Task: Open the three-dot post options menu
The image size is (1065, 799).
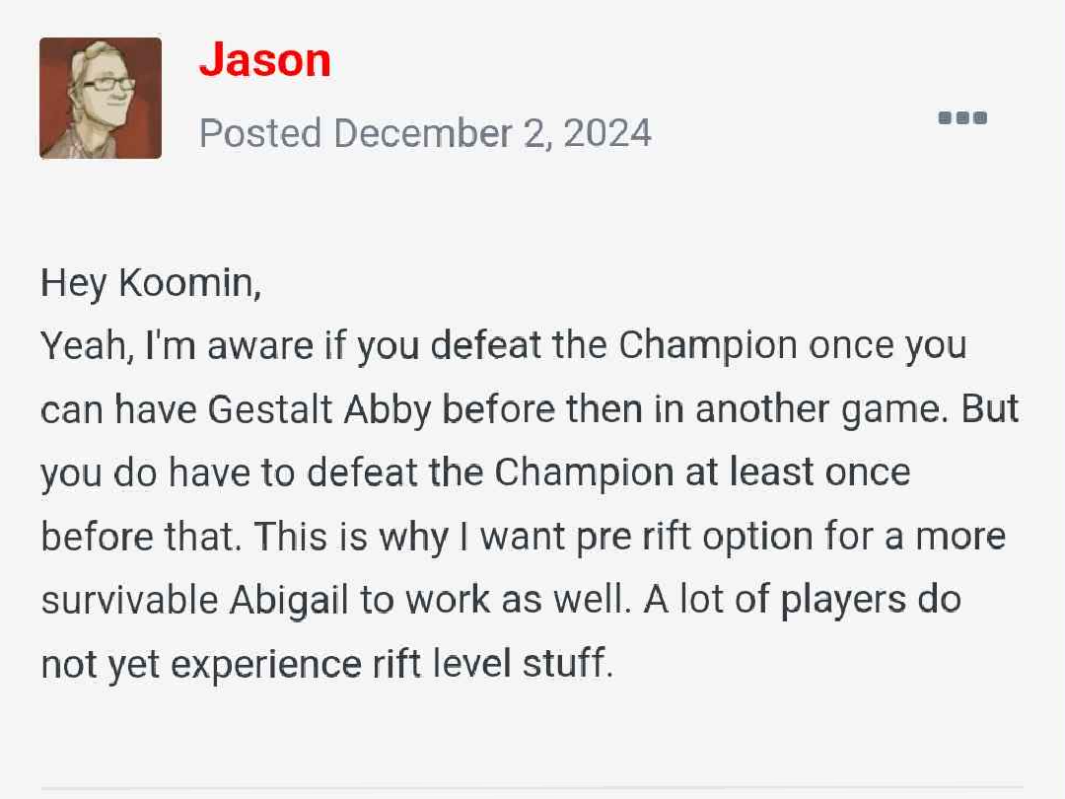Action: tap(962, 118)
